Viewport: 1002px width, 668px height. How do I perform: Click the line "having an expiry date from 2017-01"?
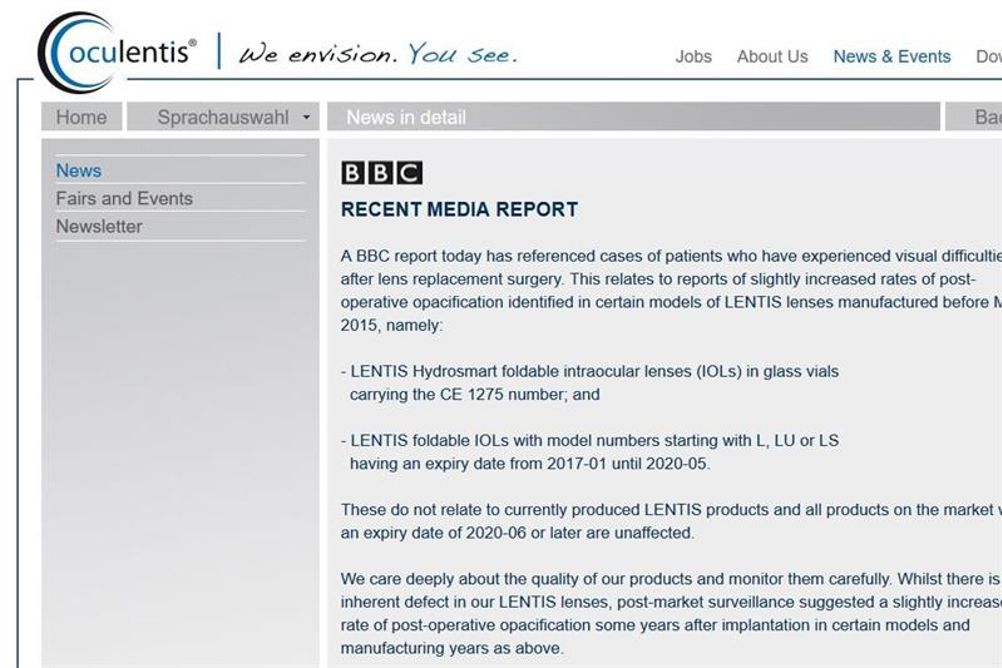coord(530,463)
